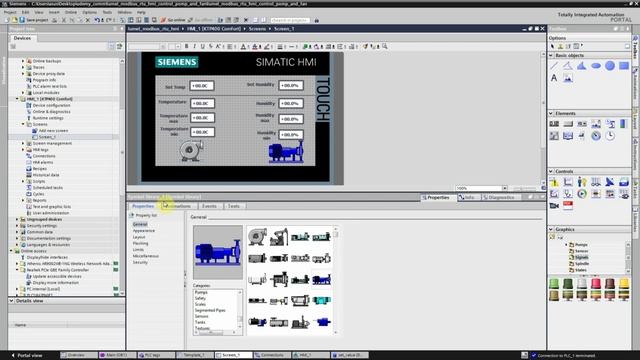Select the red signal lamp graphic
Screen dimensions: 640x360
pos(596,283)
